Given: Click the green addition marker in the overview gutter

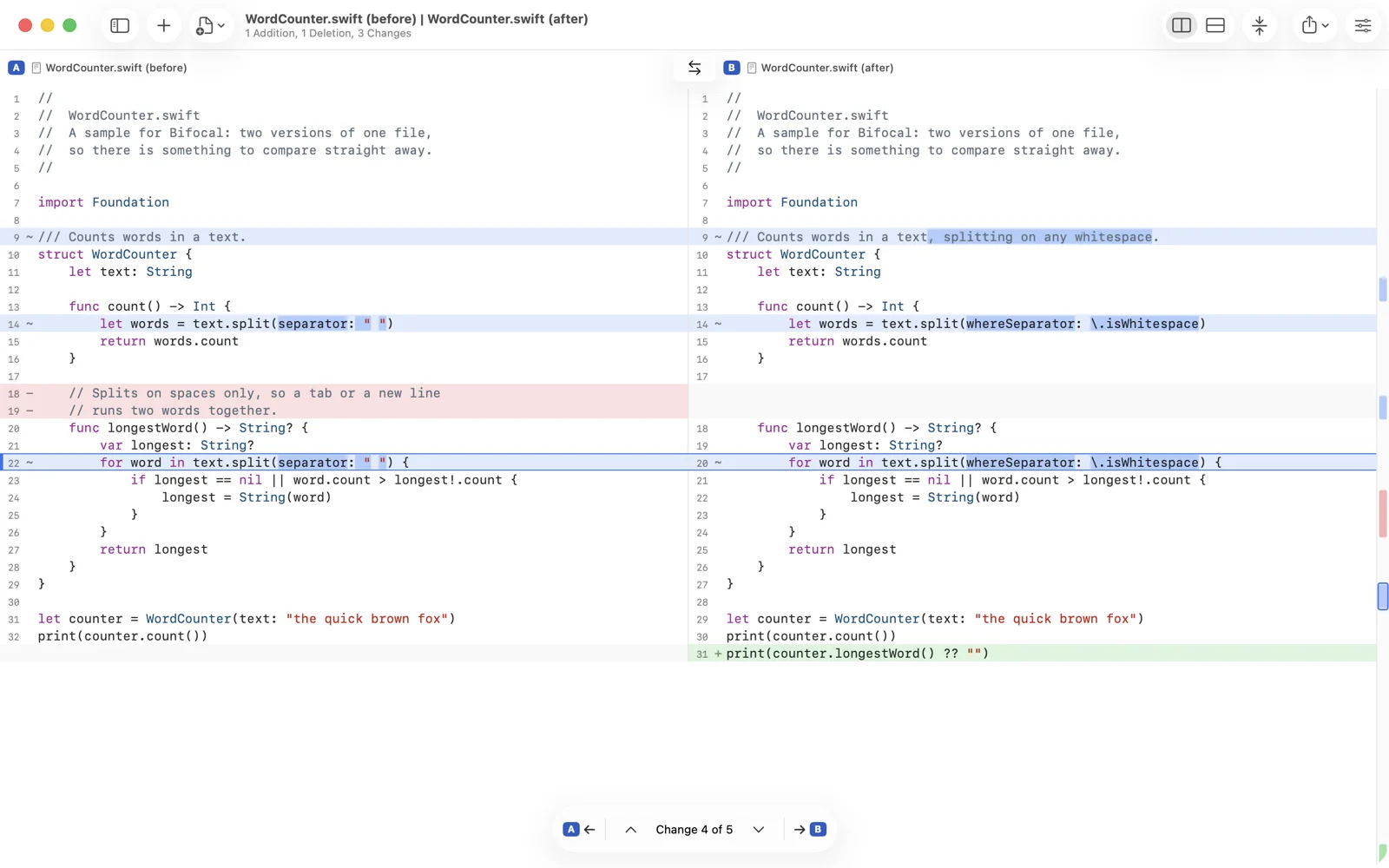Looking at the screenshot, I should [1383, 852].
